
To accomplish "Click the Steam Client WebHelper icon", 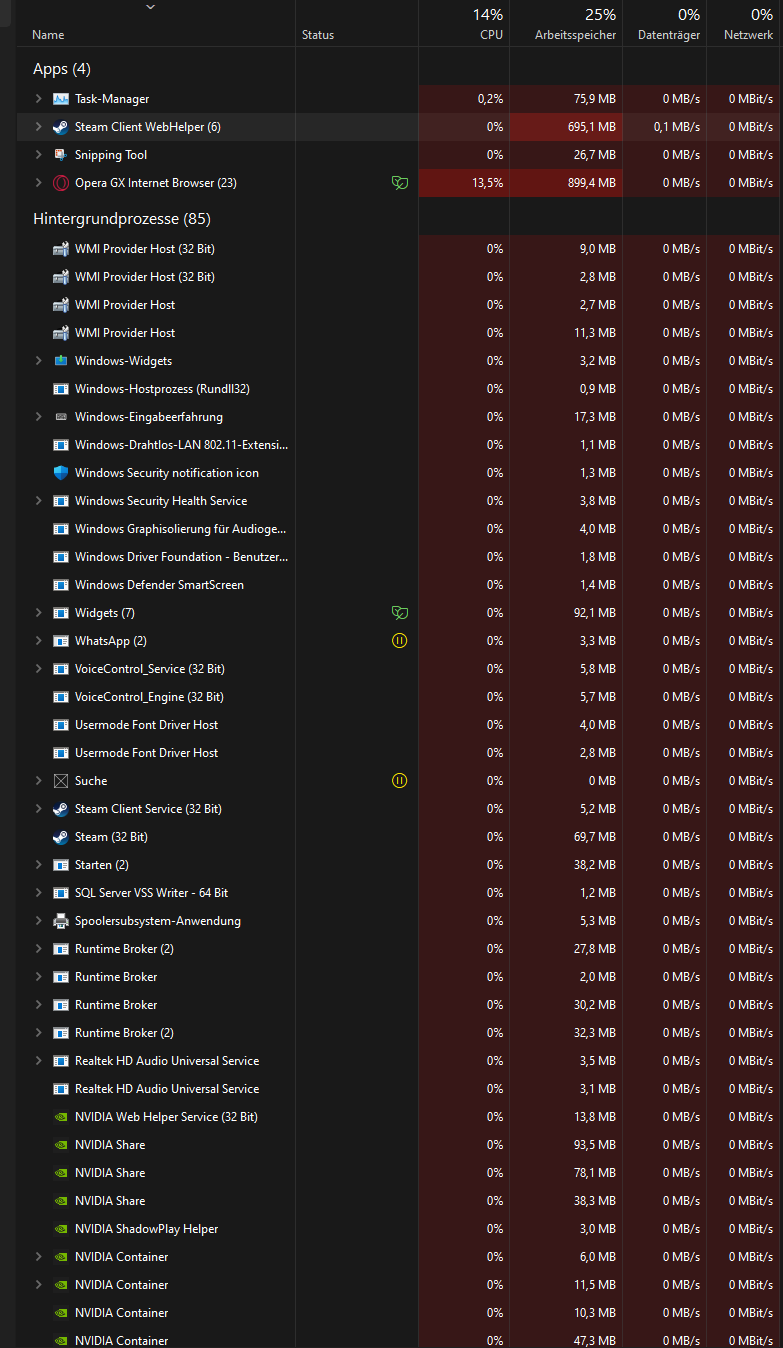I will click(x=60, y=127).
